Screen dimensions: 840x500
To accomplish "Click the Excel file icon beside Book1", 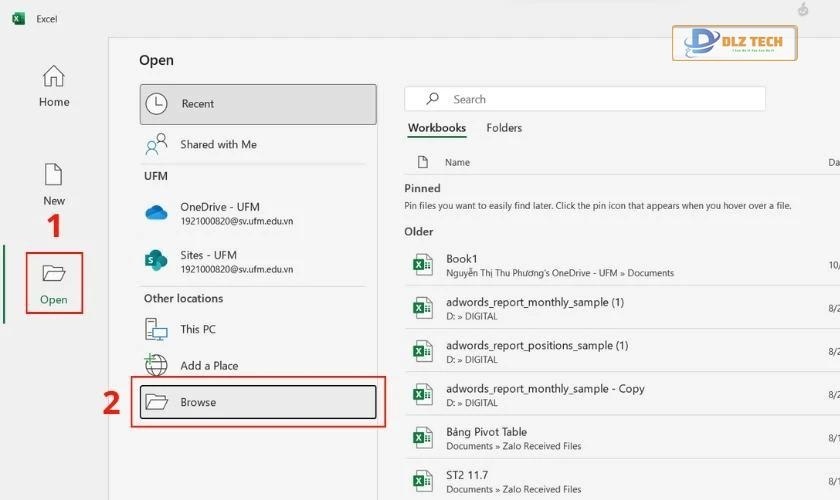I will pos(422,265).
